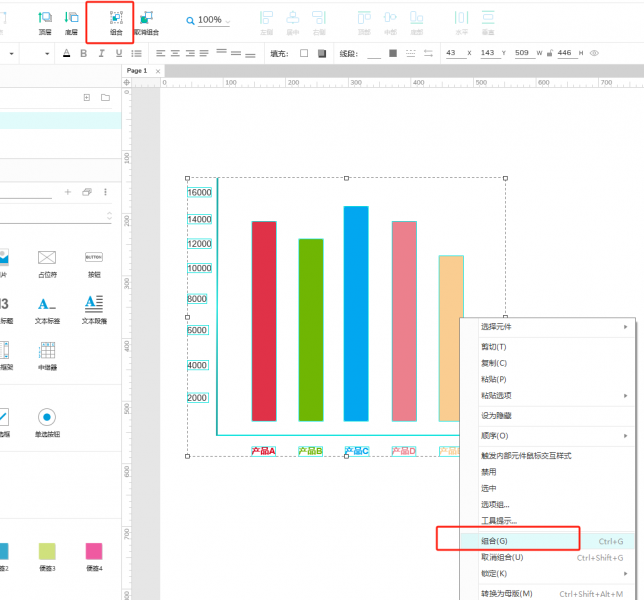644x600 pixels.
Task: Set vertical text alignment to top
Action: tap(222, 51)
